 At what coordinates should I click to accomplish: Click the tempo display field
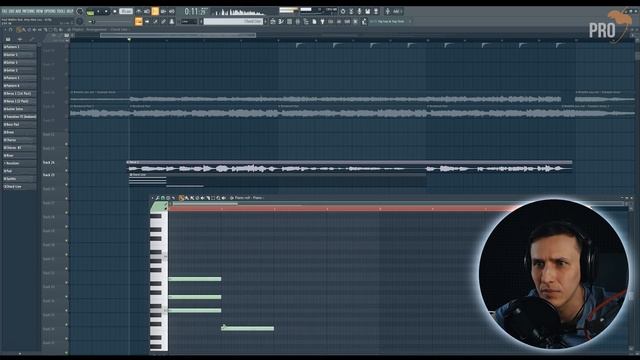coord(126,11)
